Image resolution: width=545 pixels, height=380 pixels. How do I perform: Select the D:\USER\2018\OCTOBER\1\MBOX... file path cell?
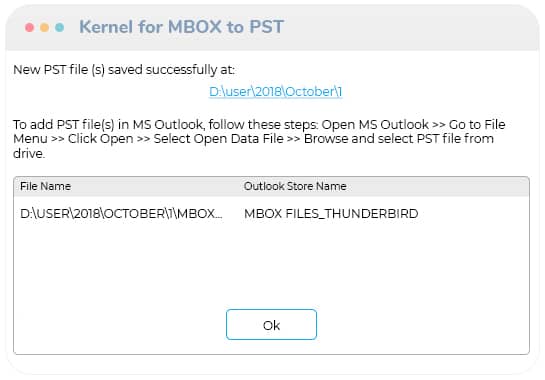point(121,213)
